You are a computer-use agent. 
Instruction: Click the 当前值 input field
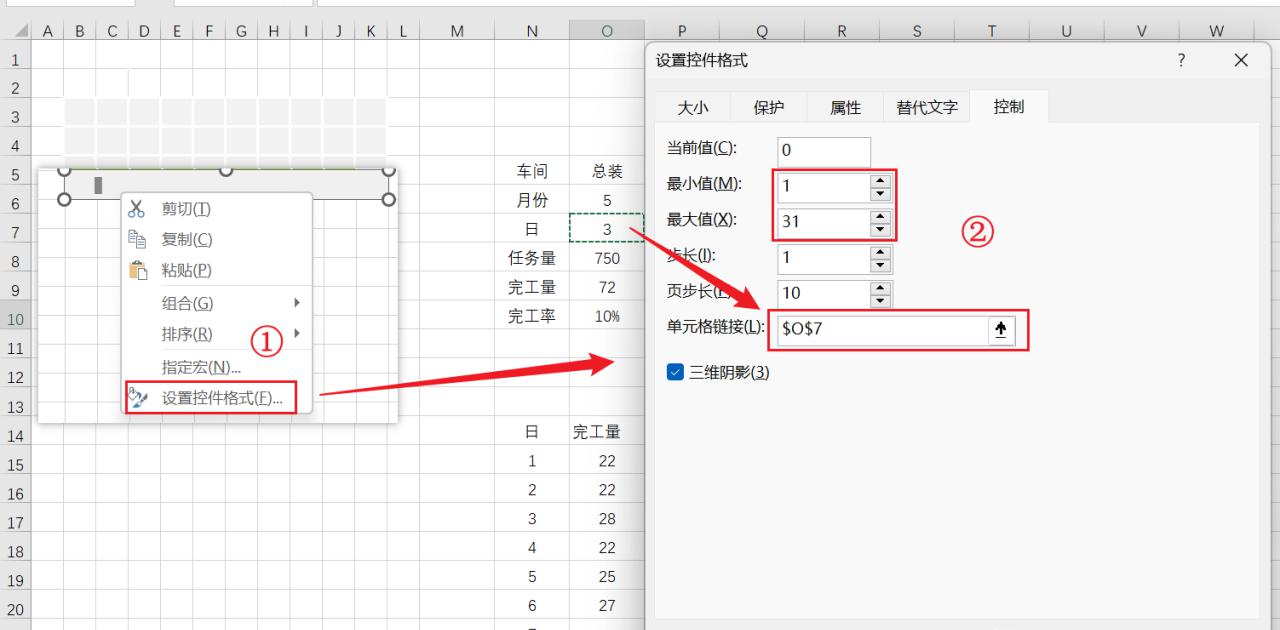point(824,151)
